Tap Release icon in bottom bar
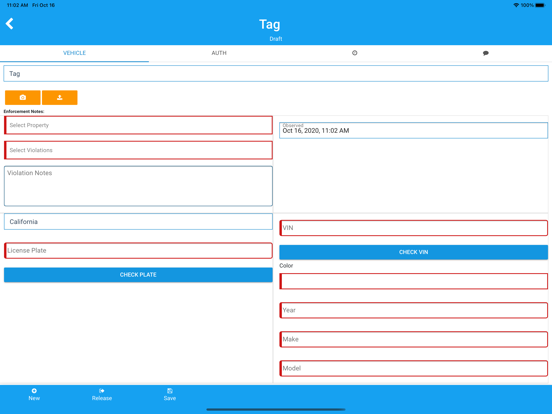 click(x=102, y=394)
